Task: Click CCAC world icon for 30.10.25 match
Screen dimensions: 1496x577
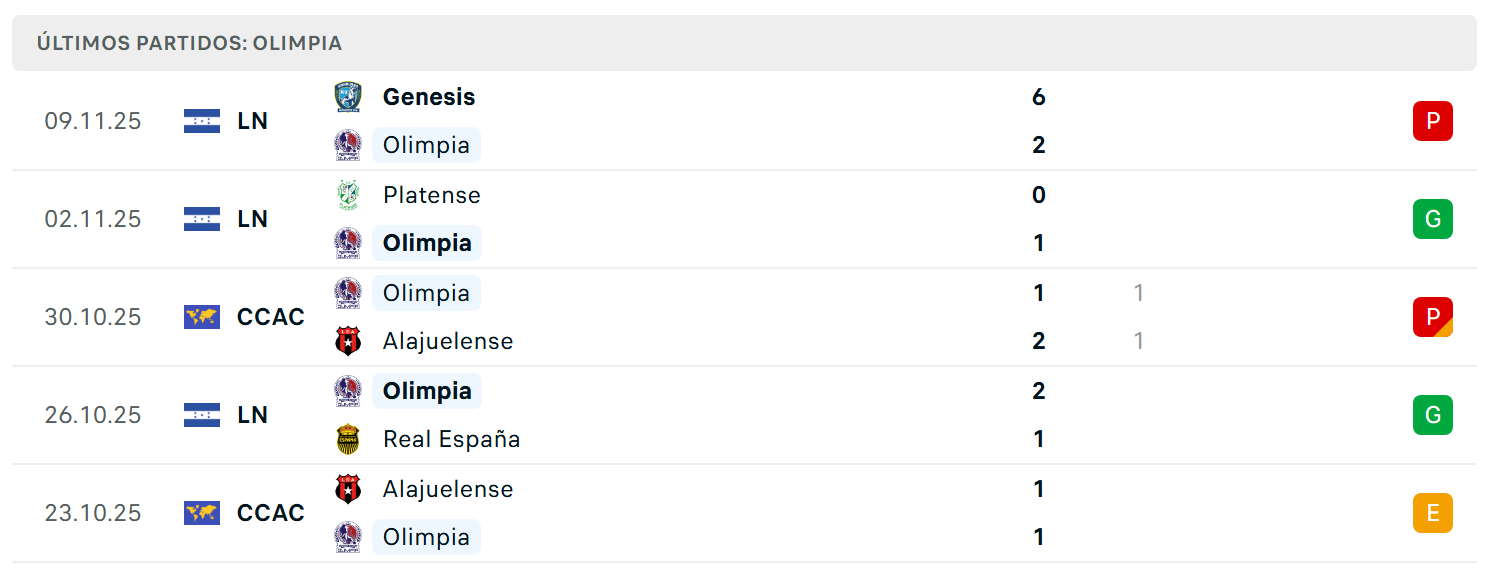Action: (x=202, y=317)
